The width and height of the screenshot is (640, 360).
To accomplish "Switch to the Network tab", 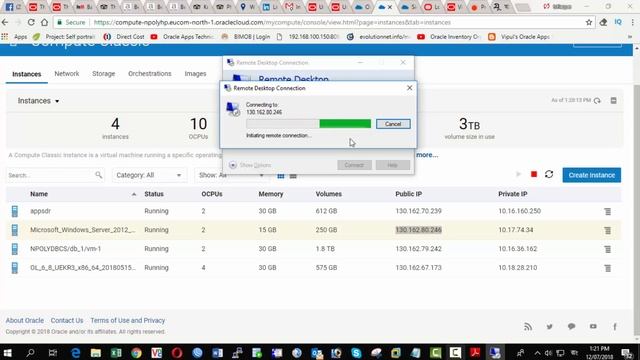I will coord(67,73).
